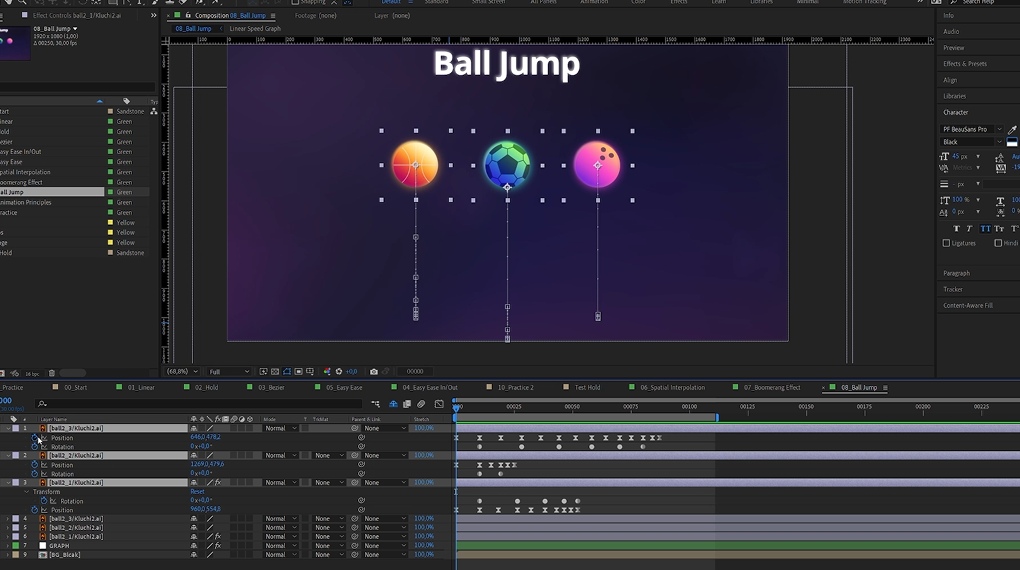Toggle the shy switch on GRAPH layer
This screenshot has width=1020, height=570.
click(194, 546)
